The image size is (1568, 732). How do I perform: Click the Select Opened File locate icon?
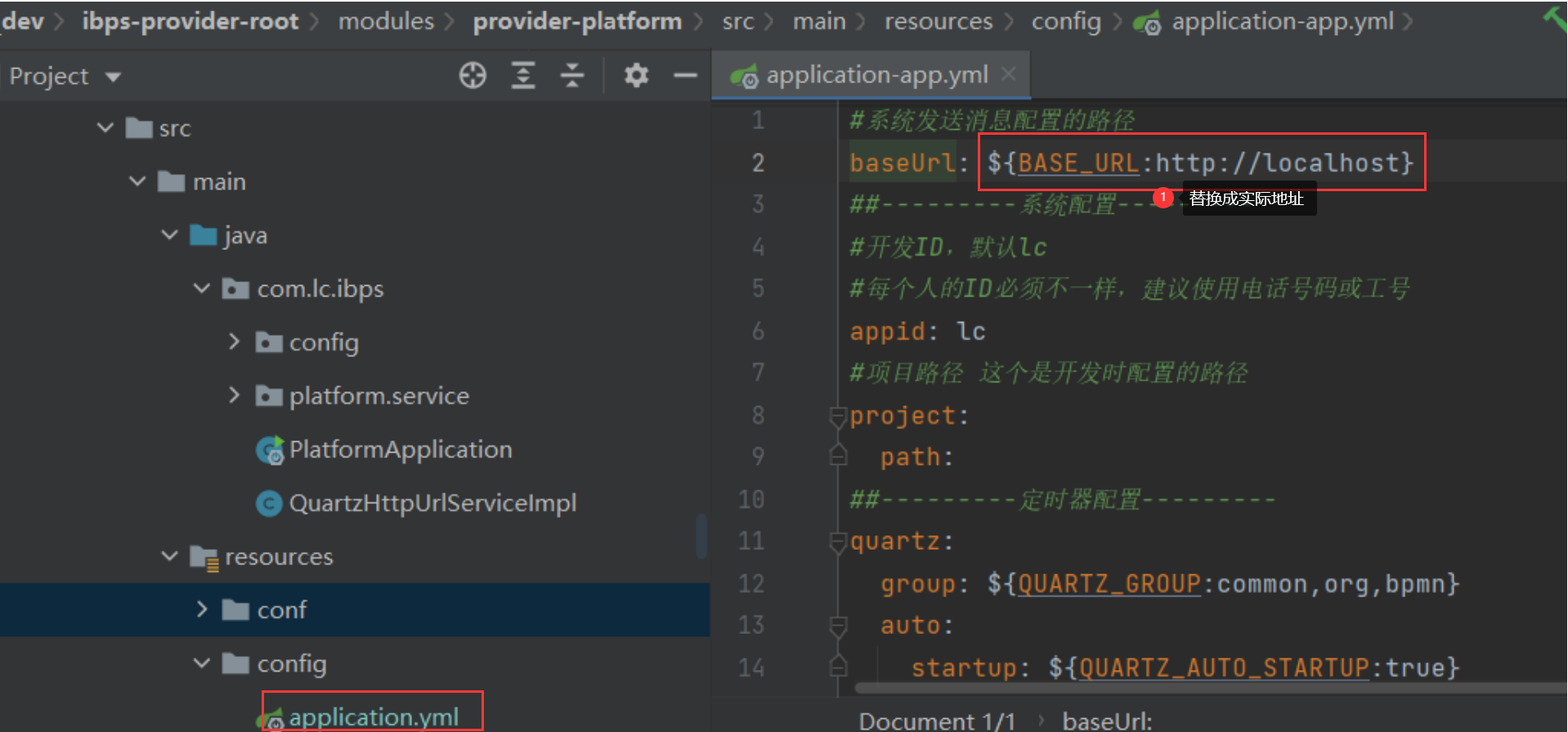(473, 76)
